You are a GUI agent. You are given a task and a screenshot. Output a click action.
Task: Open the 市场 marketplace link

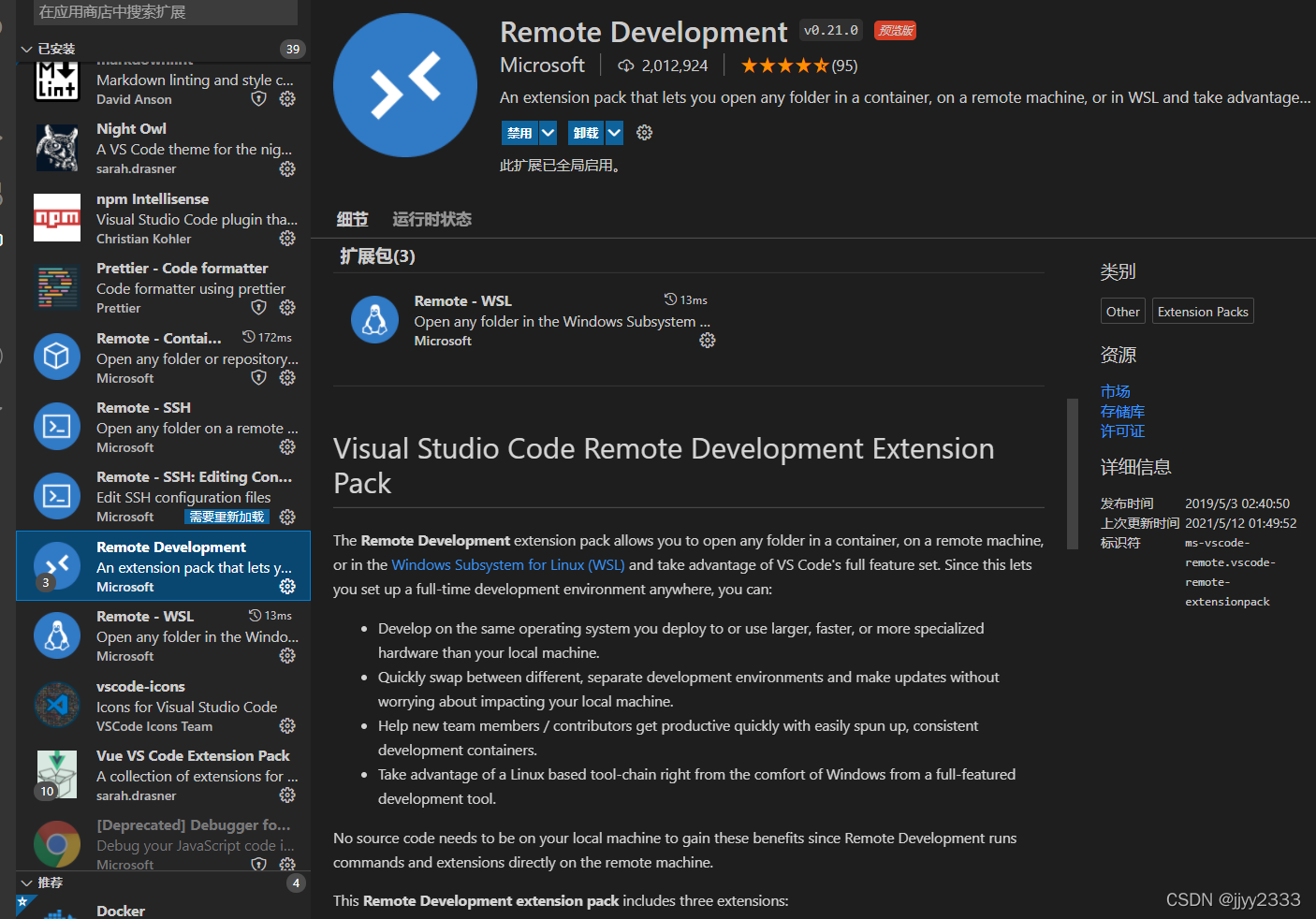(x=1116, y=391)
